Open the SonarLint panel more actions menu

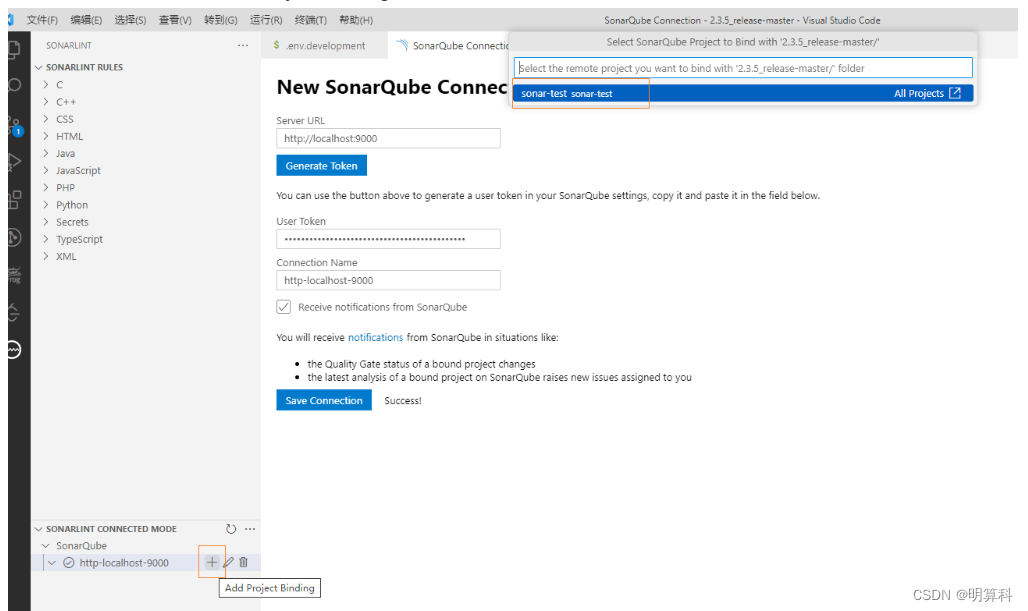(243, 45)
